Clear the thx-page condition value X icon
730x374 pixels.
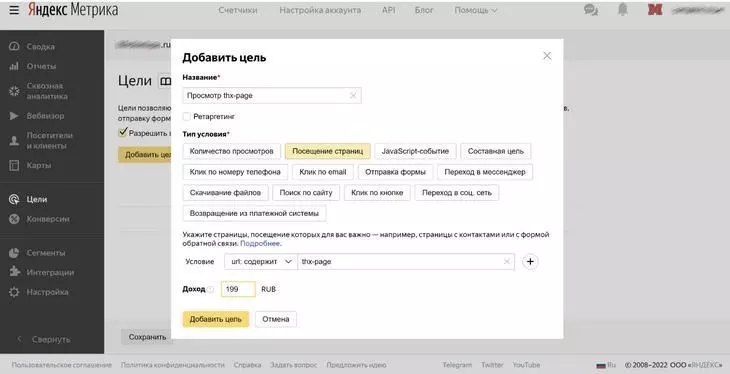507,262
